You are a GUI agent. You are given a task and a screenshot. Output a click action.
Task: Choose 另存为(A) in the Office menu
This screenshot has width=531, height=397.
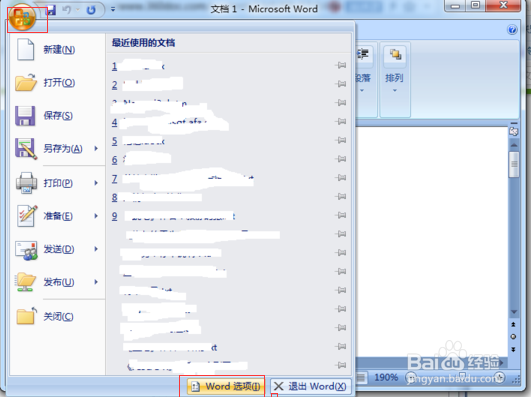[x=58, y=148]
